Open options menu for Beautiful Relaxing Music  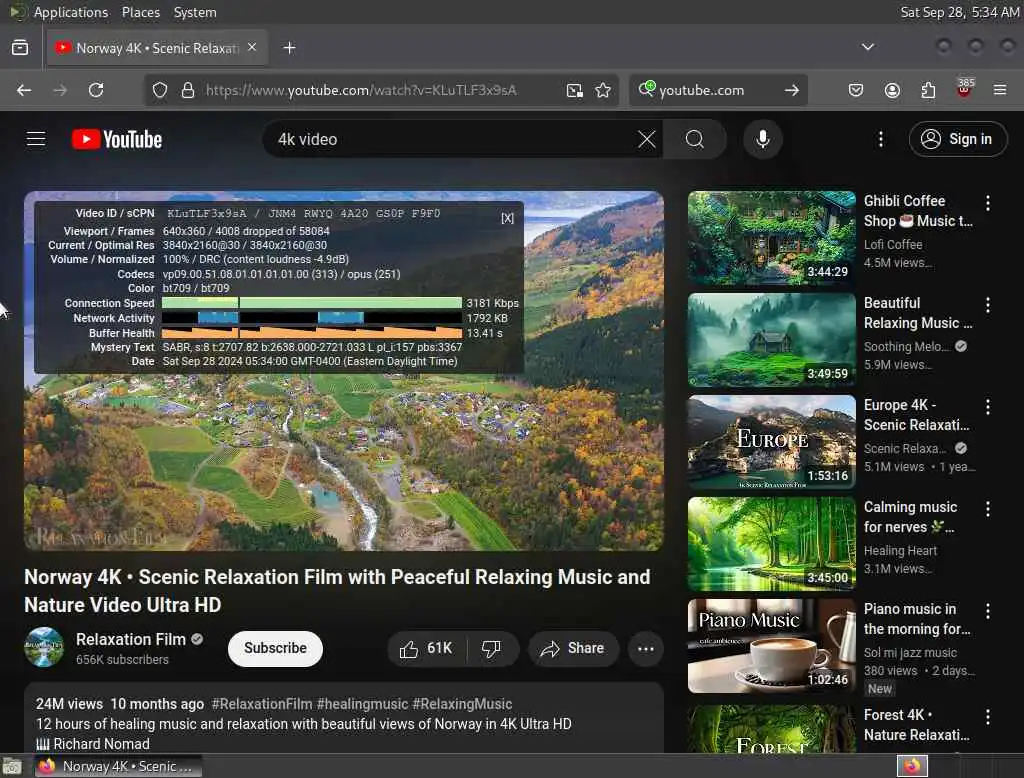(x=987, y=305)
